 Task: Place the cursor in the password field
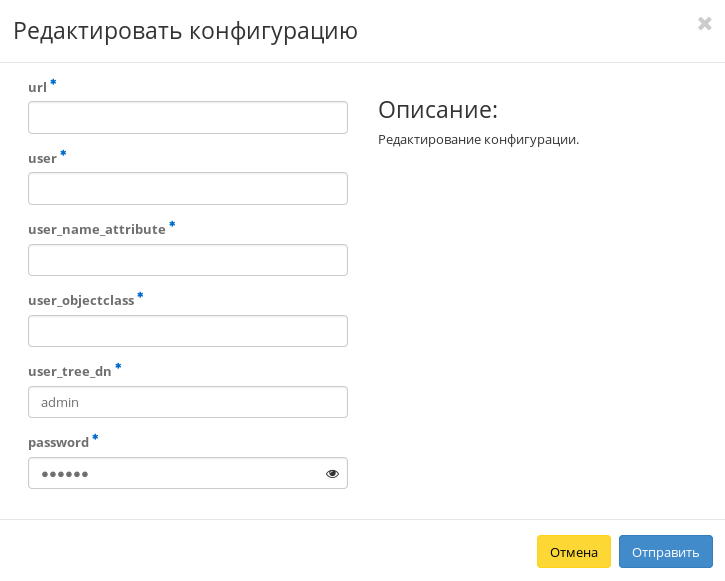[x=170, y=474]
